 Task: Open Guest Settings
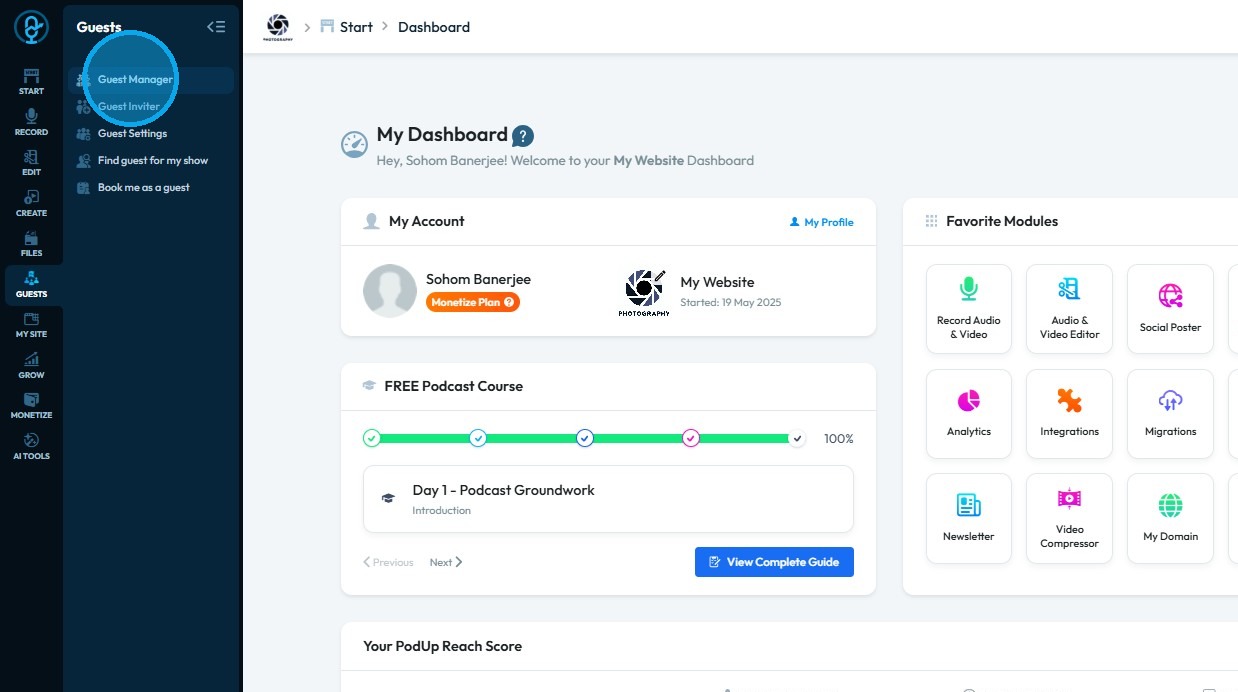[x=151, y=134]
